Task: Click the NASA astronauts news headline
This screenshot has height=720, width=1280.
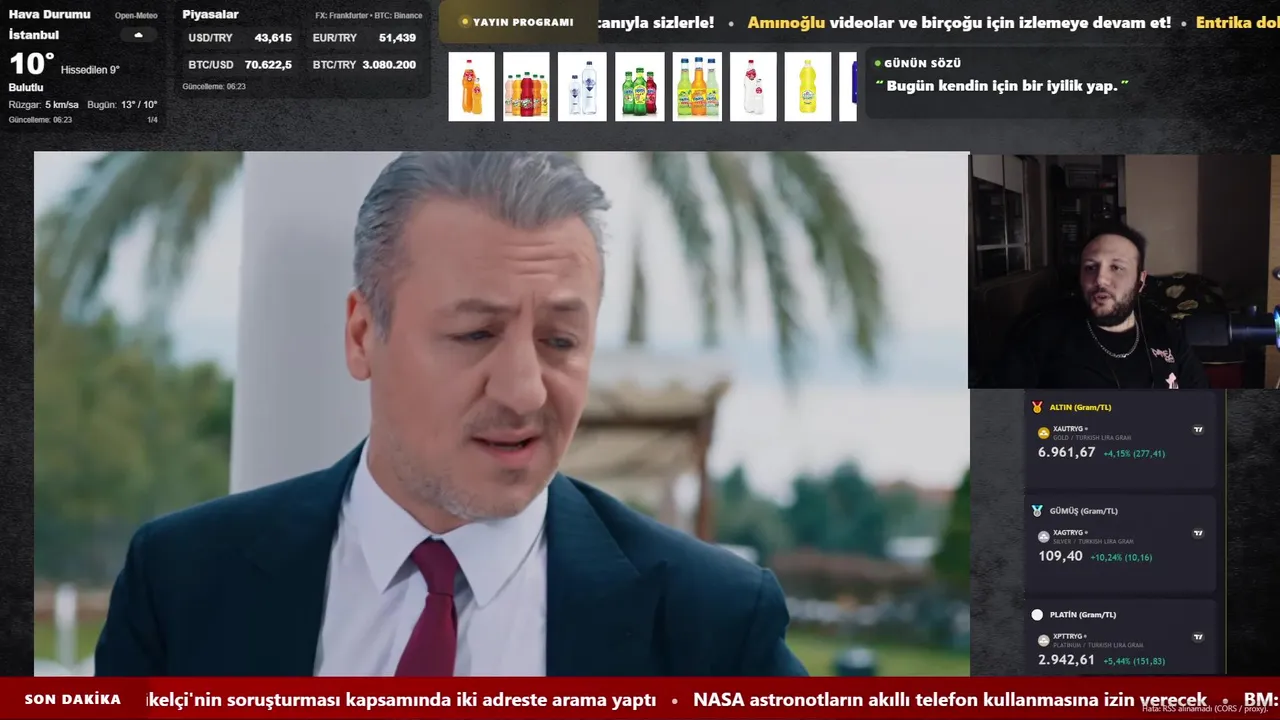Action: coord(950,700)
